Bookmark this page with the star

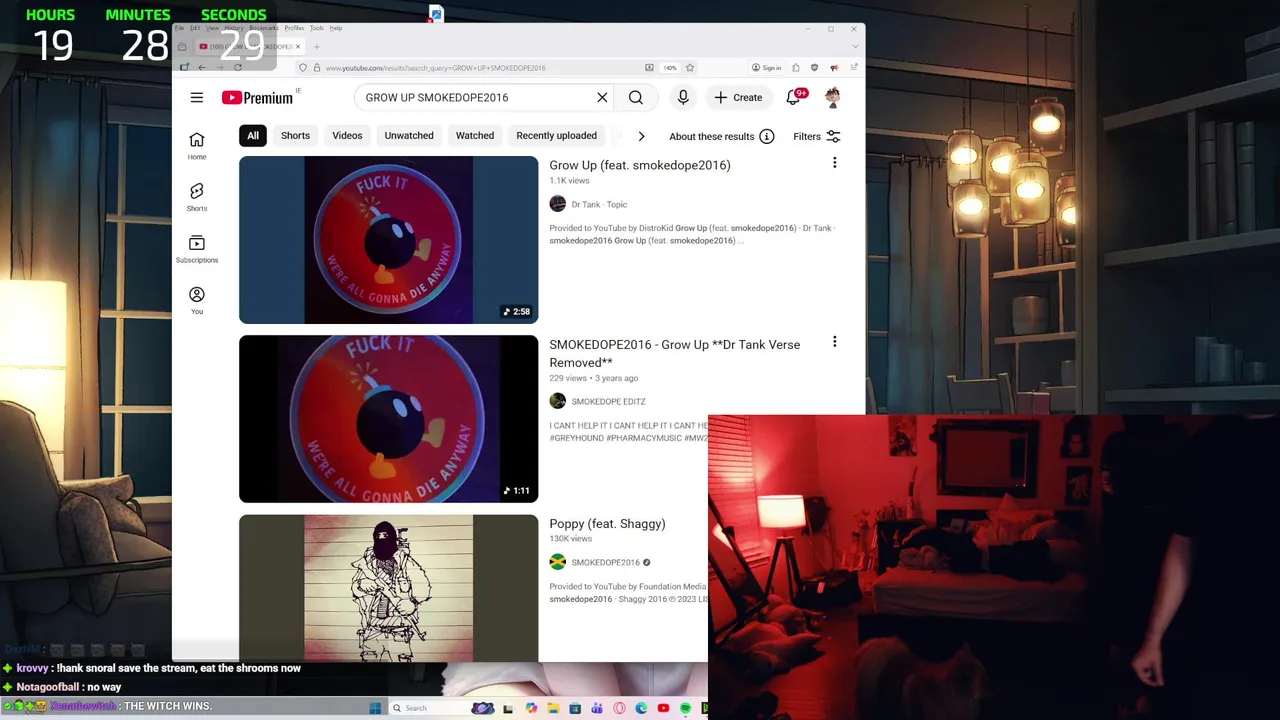click(x=690, y=68)
